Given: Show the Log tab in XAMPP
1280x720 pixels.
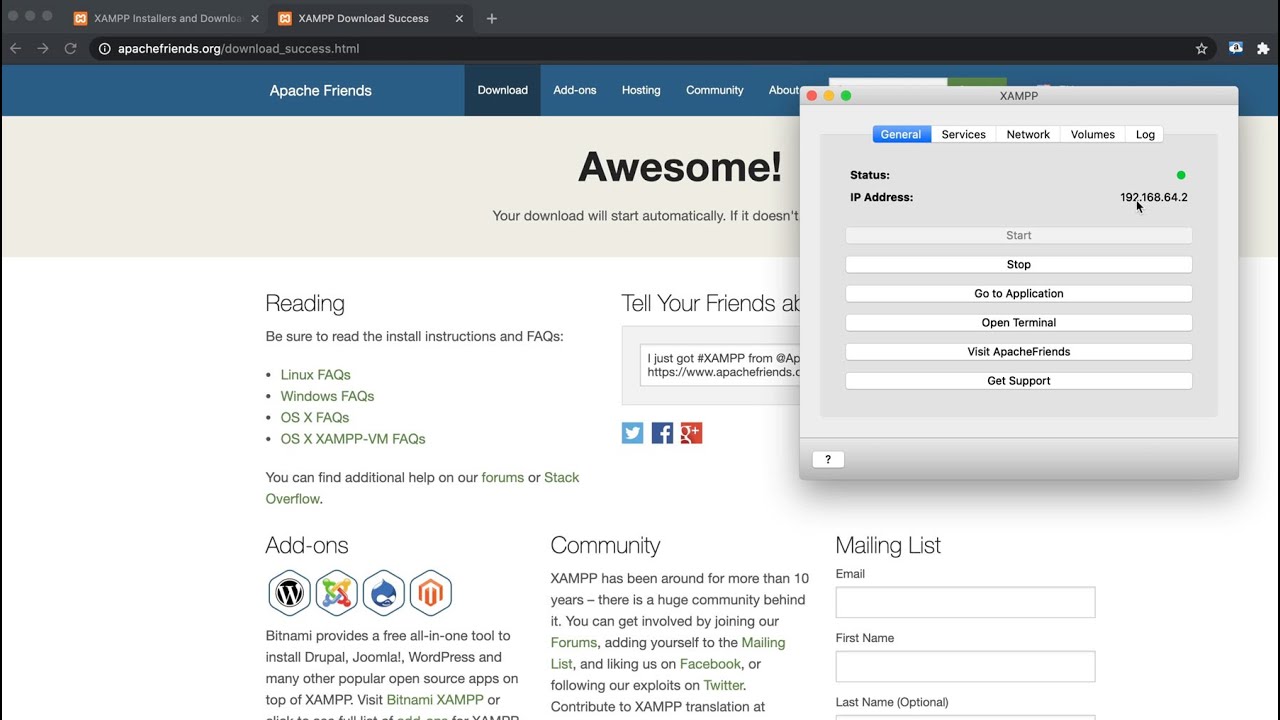Looking at the screenshot, I should [1145, 134].
